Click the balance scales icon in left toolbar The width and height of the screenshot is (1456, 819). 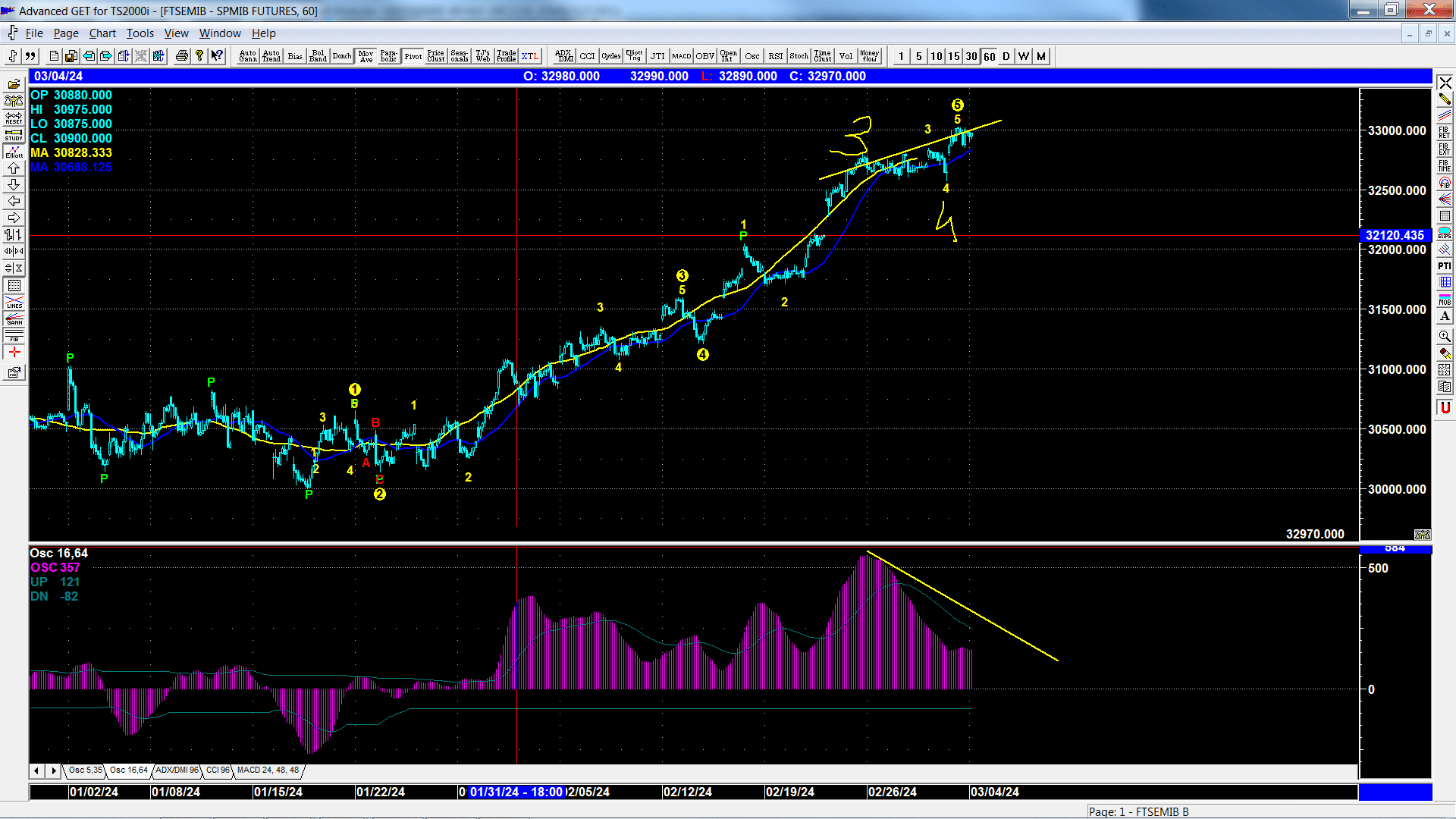(14, 101)
